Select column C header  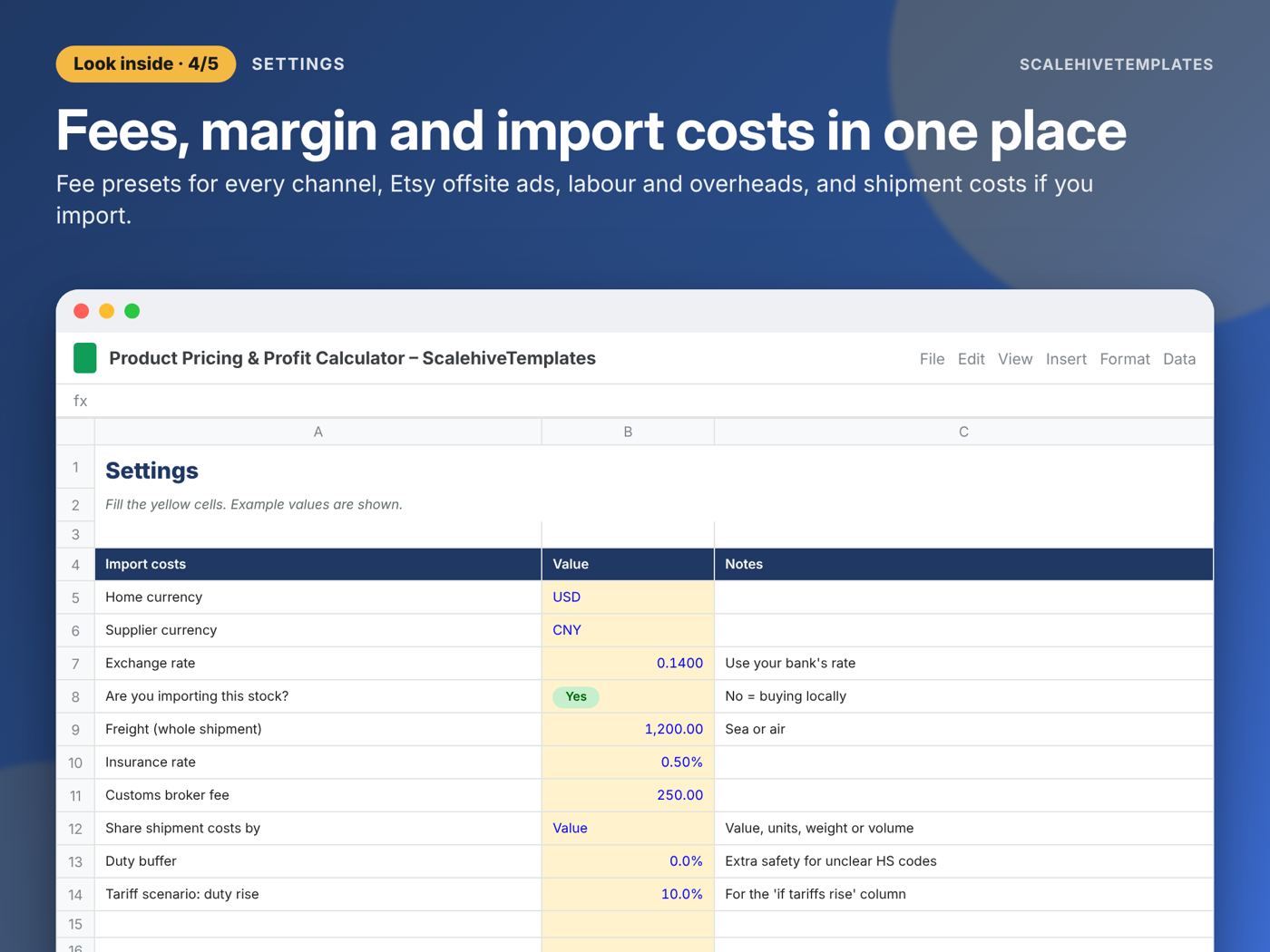point(963,432)
